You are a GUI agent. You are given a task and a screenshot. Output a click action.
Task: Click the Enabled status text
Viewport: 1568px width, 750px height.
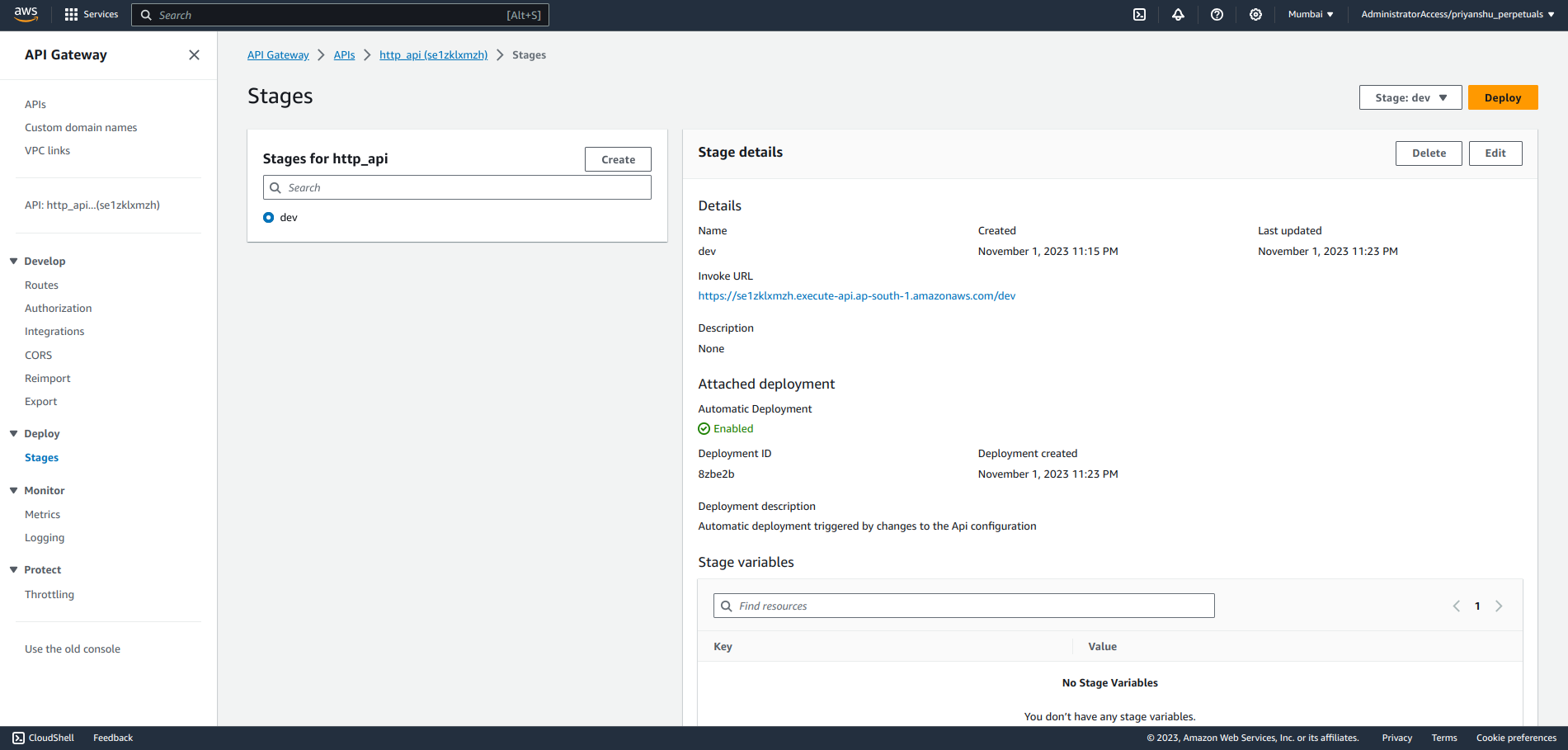click(733, 428)
